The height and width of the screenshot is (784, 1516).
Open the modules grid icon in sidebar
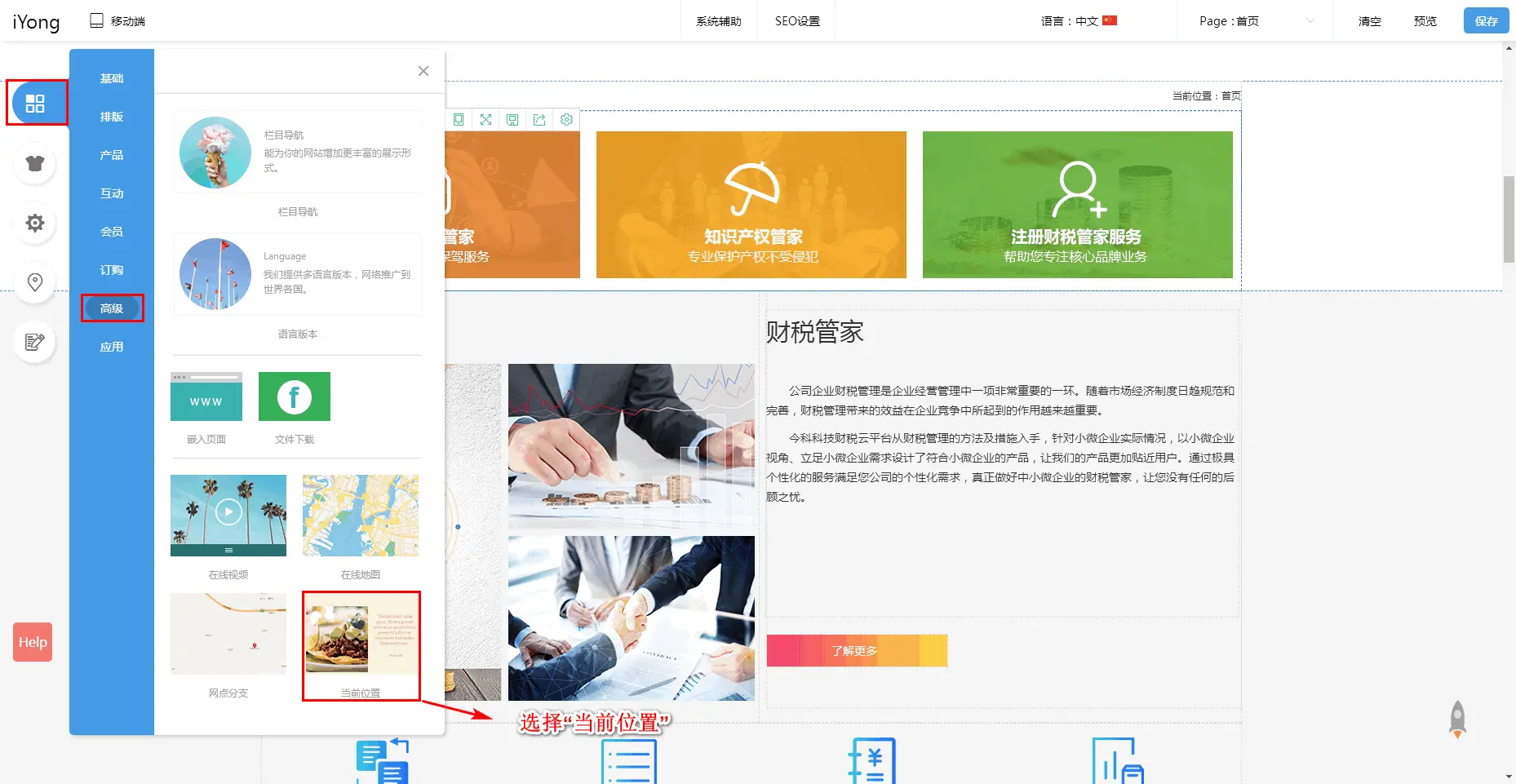pyautogui.click(x=35, y=104)
